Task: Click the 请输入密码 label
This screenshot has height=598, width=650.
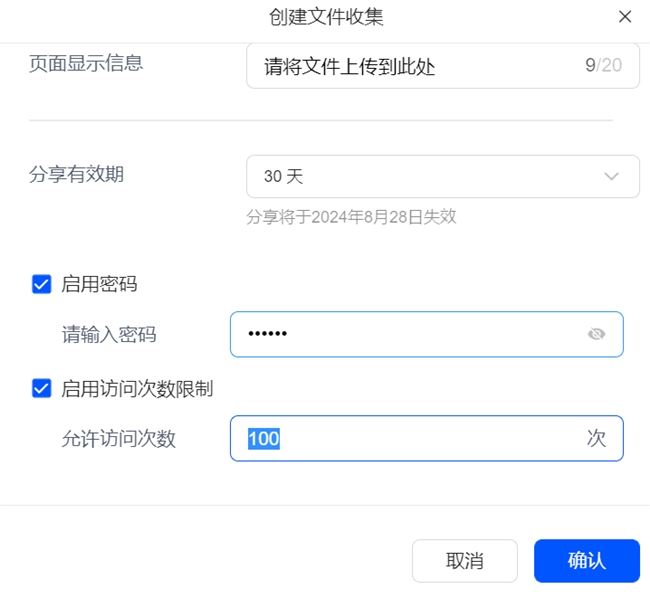Action: [x=109, y=335]
